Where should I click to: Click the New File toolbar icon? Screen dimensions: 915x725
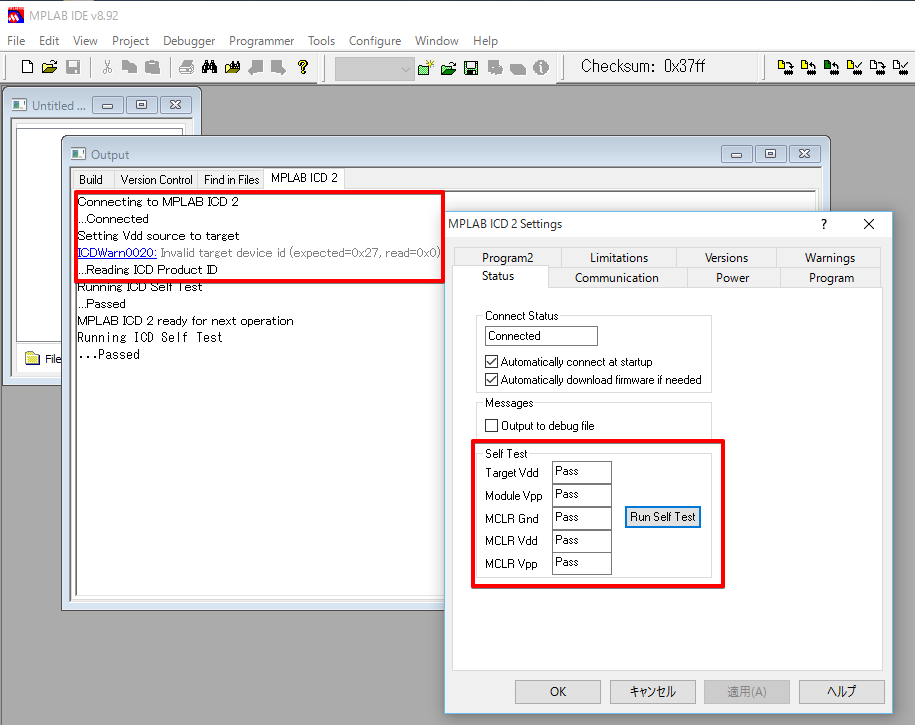27,67
